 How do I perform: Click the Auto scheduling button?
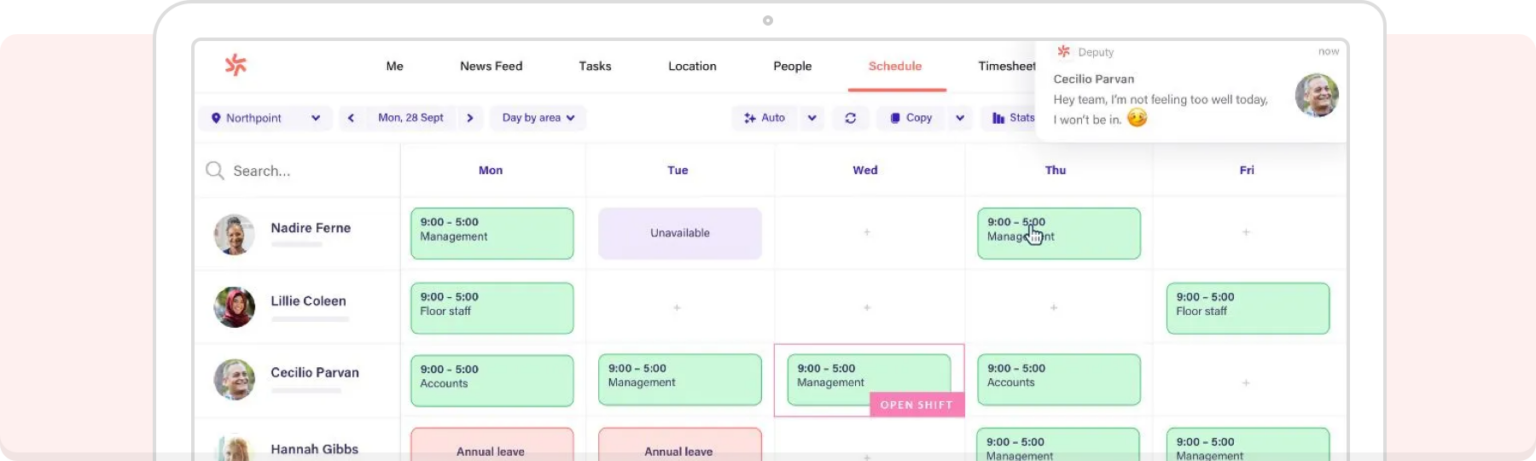[765, 118]
